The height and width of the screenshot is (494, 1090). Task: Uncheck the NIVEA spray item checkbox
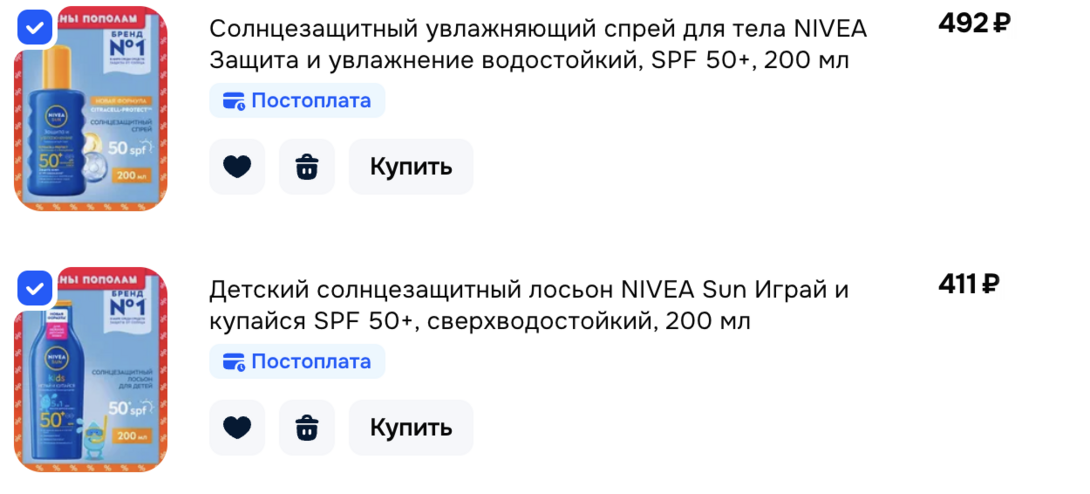(x=35, y=28)
